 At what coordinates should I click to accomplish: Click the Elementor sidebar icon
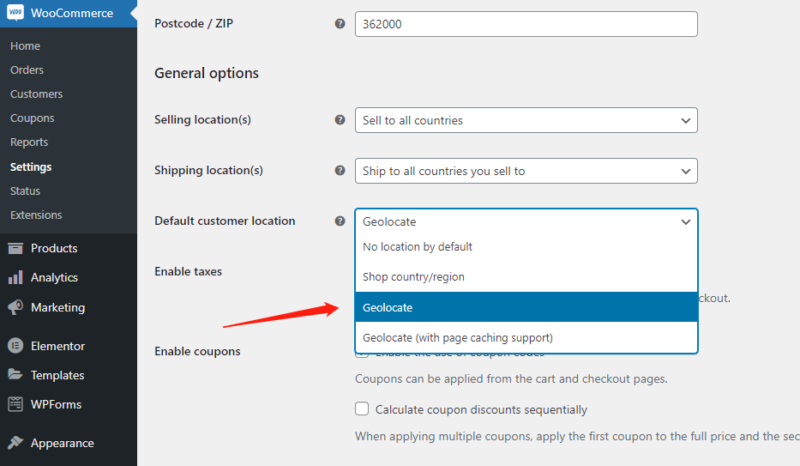point(16,346)
